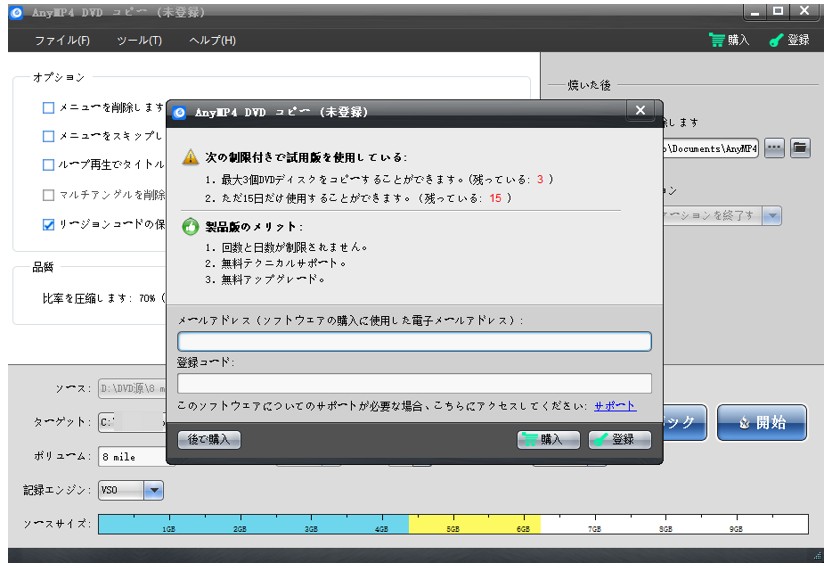The height and width of the screenshot is (570, 830).
Task: Click the green key icon beside 登録 in header
Action: point(777,40)
